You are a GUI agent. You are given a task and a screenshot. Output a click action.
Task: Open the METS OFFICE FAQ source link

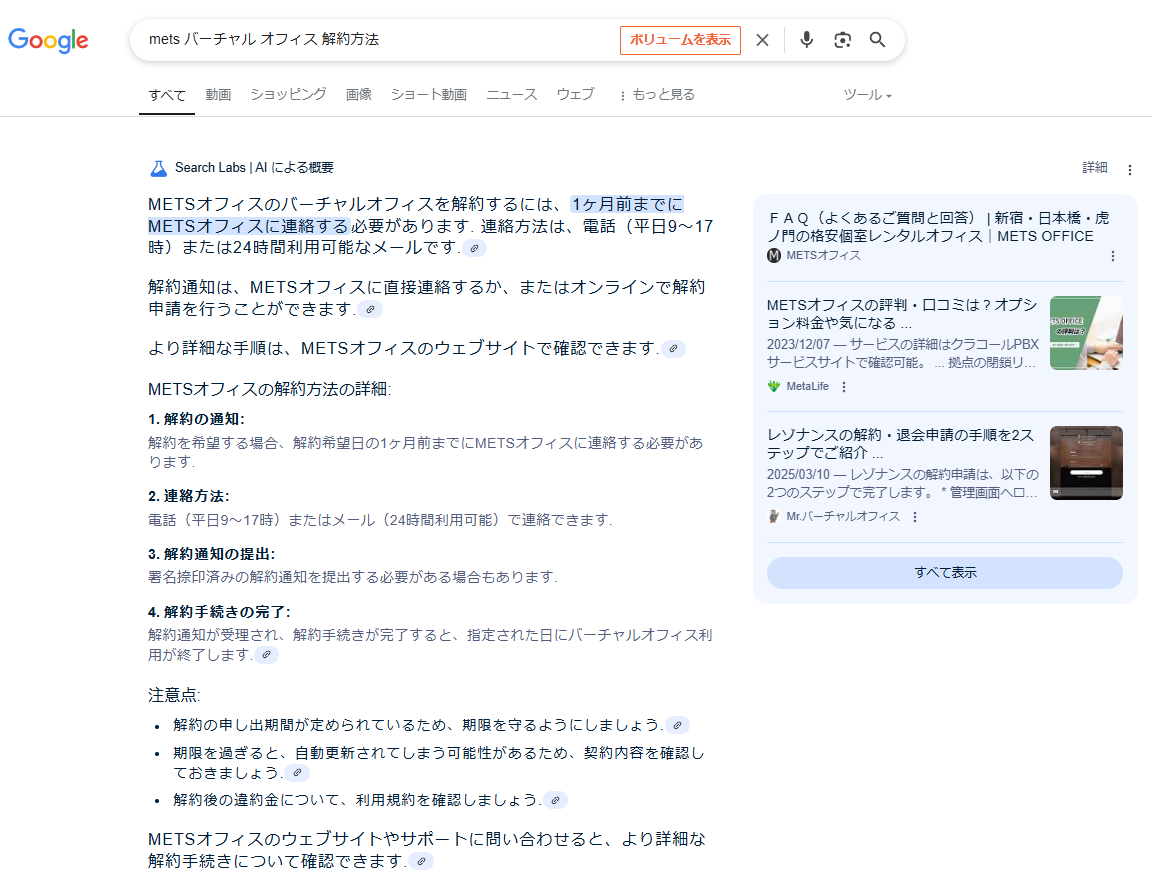coord(938,227)
